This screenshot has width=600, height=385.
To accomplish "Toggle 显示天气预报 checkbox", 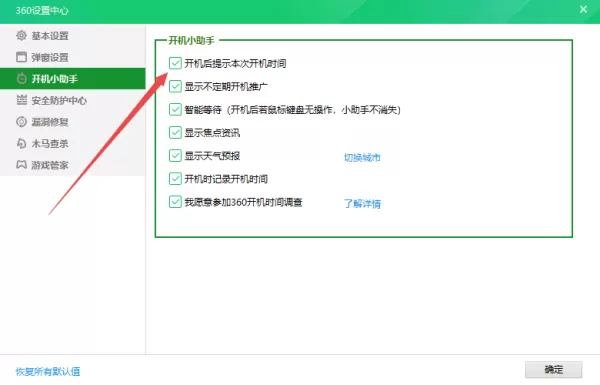I will 175,155.
